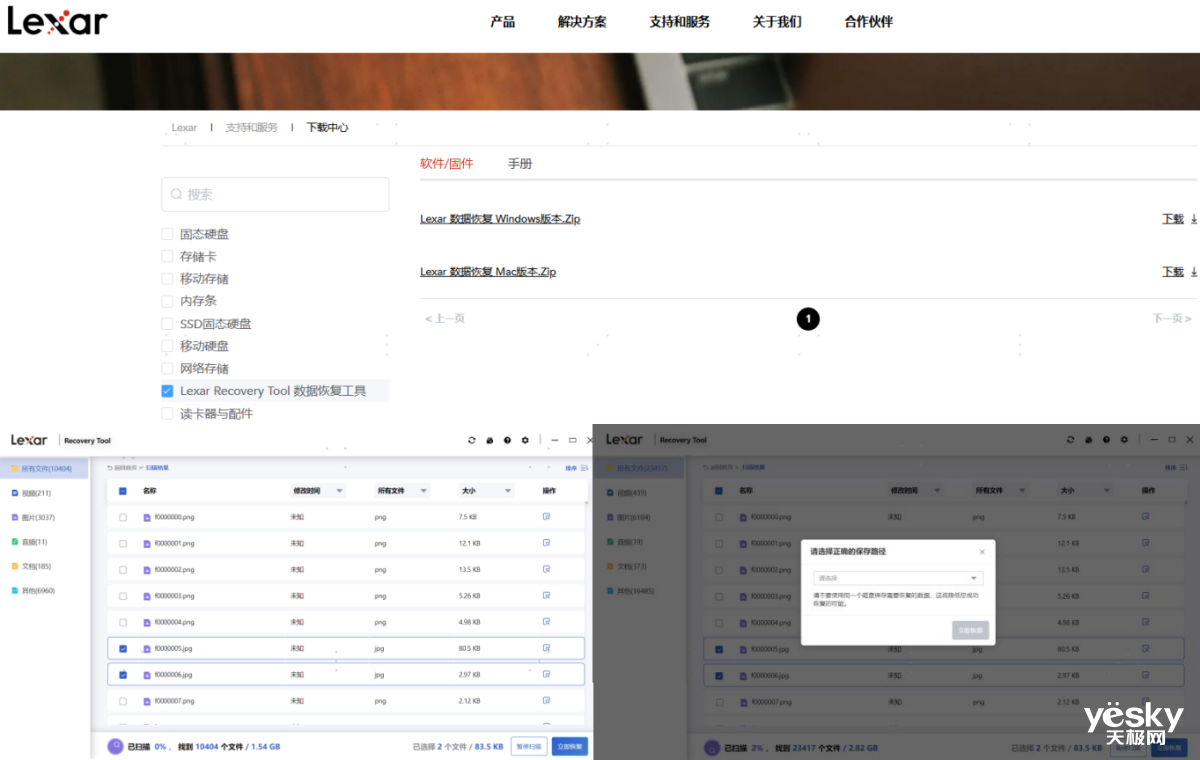Click refresh icon in left Recovery Tool title bar

click(472, 440)
